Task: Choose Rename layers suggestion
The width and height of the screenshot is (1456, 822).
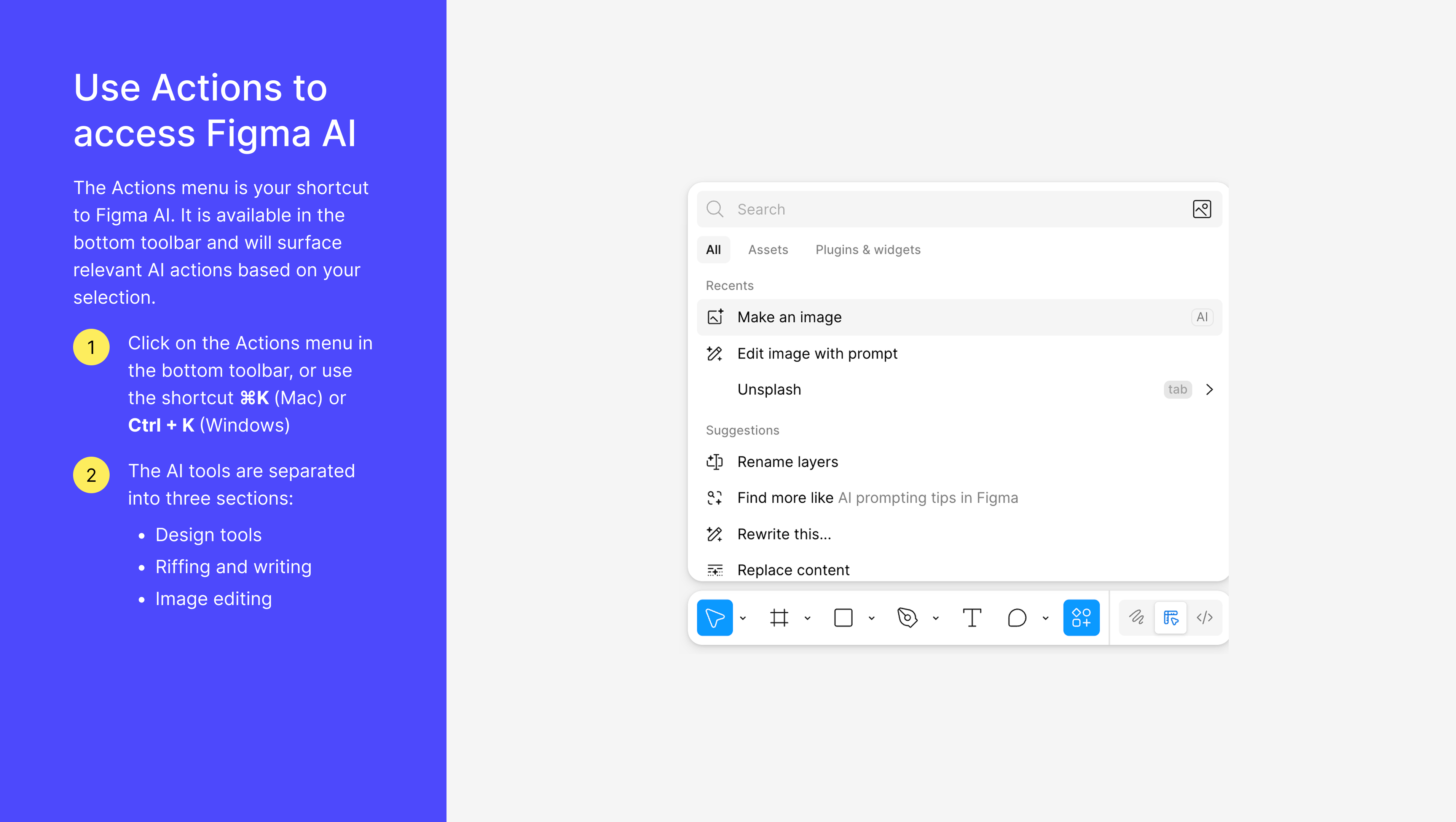Action: click(x=959, y=462)
